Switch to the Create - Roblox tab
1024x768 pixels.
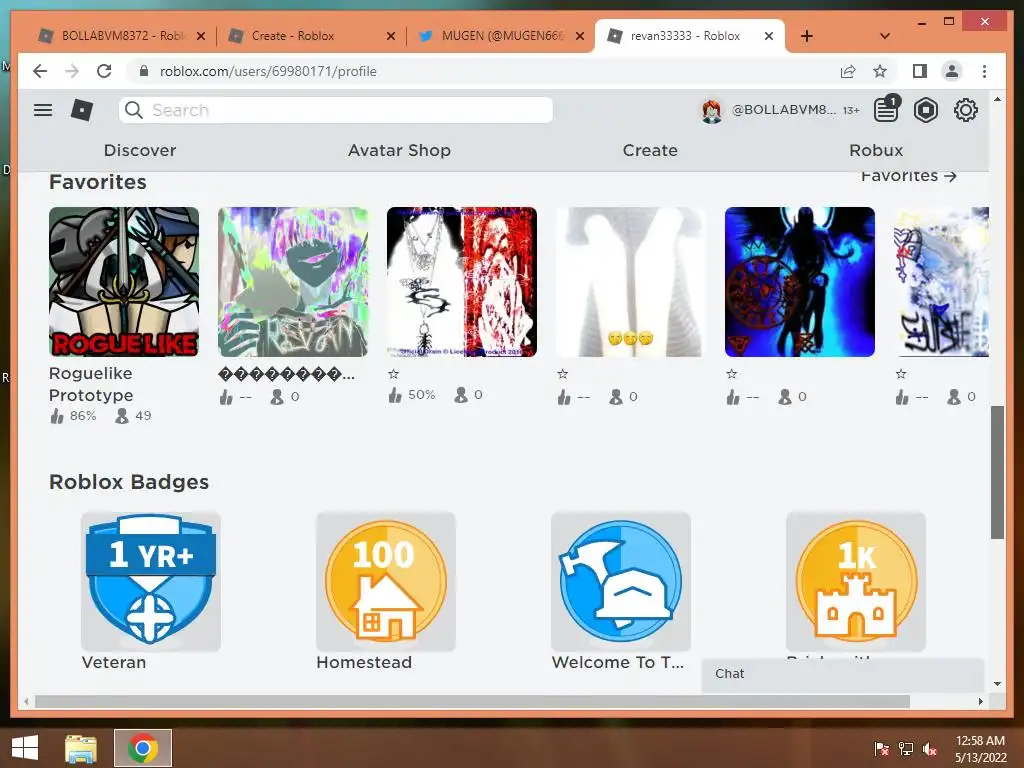point(310,36)
